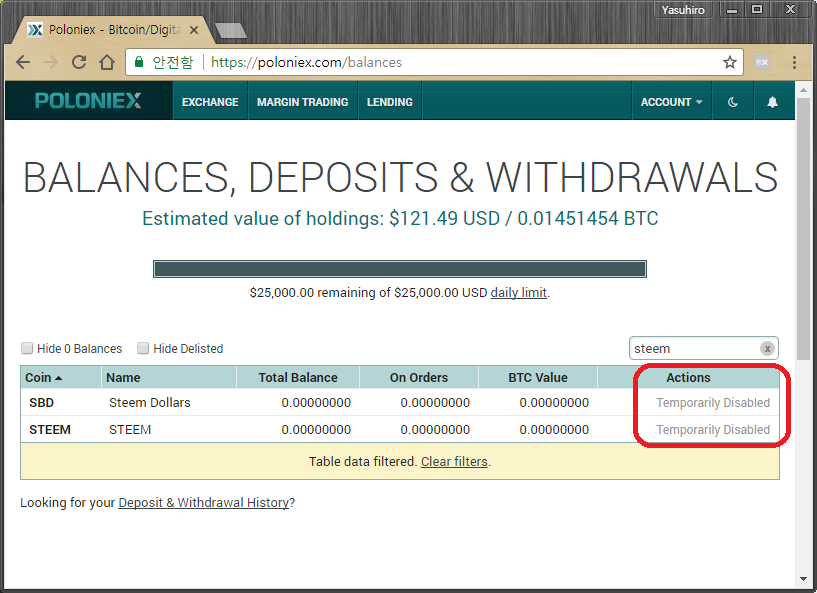Viewport: 817px width, 593px height.
Task: Click the browser forward arrow
Action: tap(51, 63)
